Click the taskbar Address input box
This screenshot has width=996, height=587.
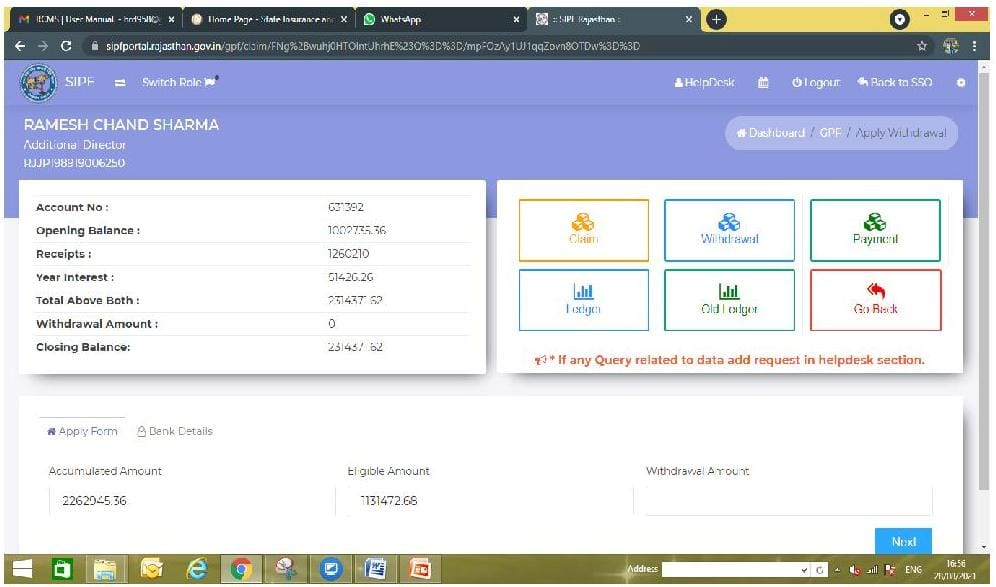tap(730, 570)
